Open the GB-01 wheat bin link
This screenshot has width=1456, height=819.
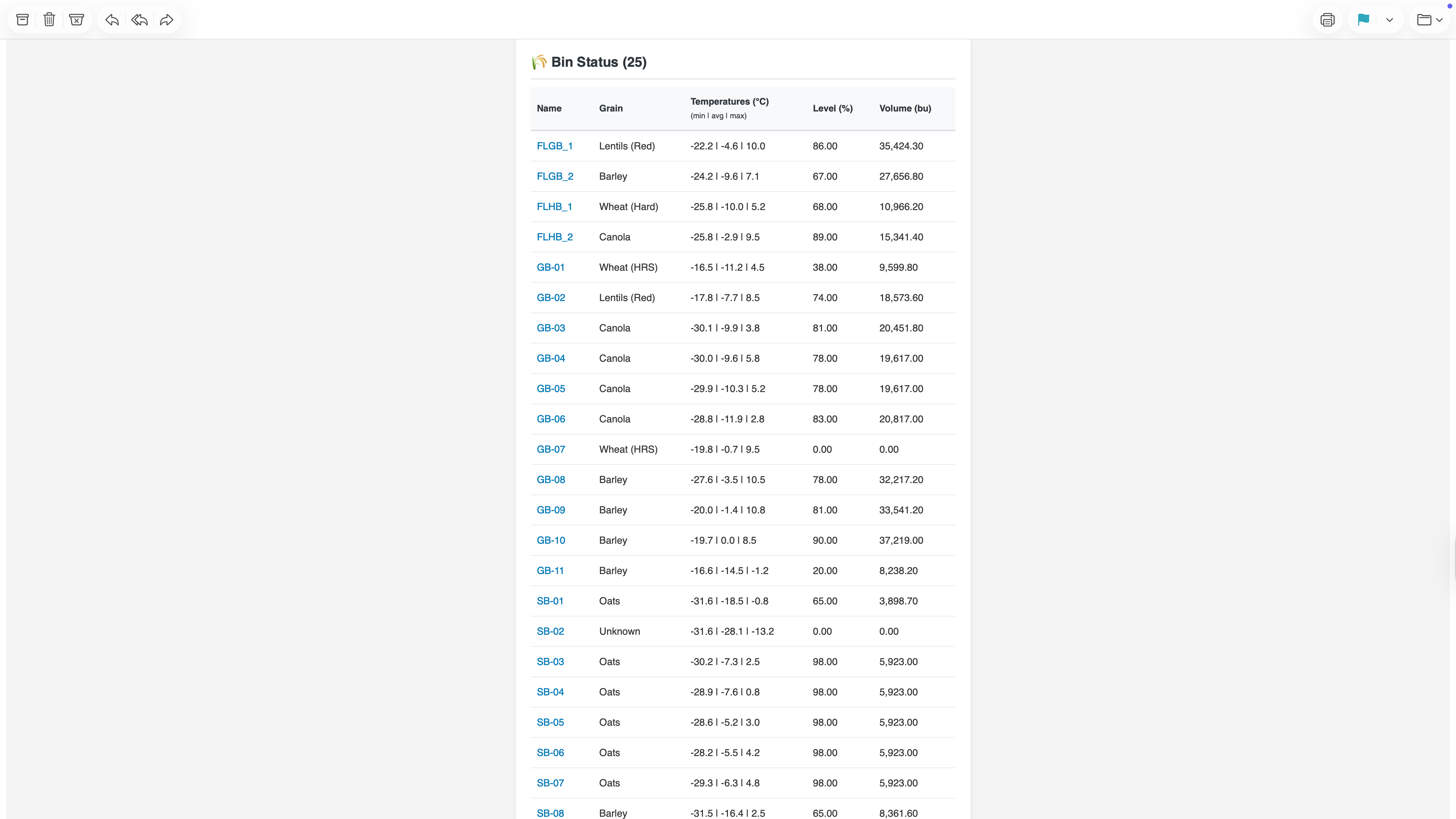click(x=551, y=267)
